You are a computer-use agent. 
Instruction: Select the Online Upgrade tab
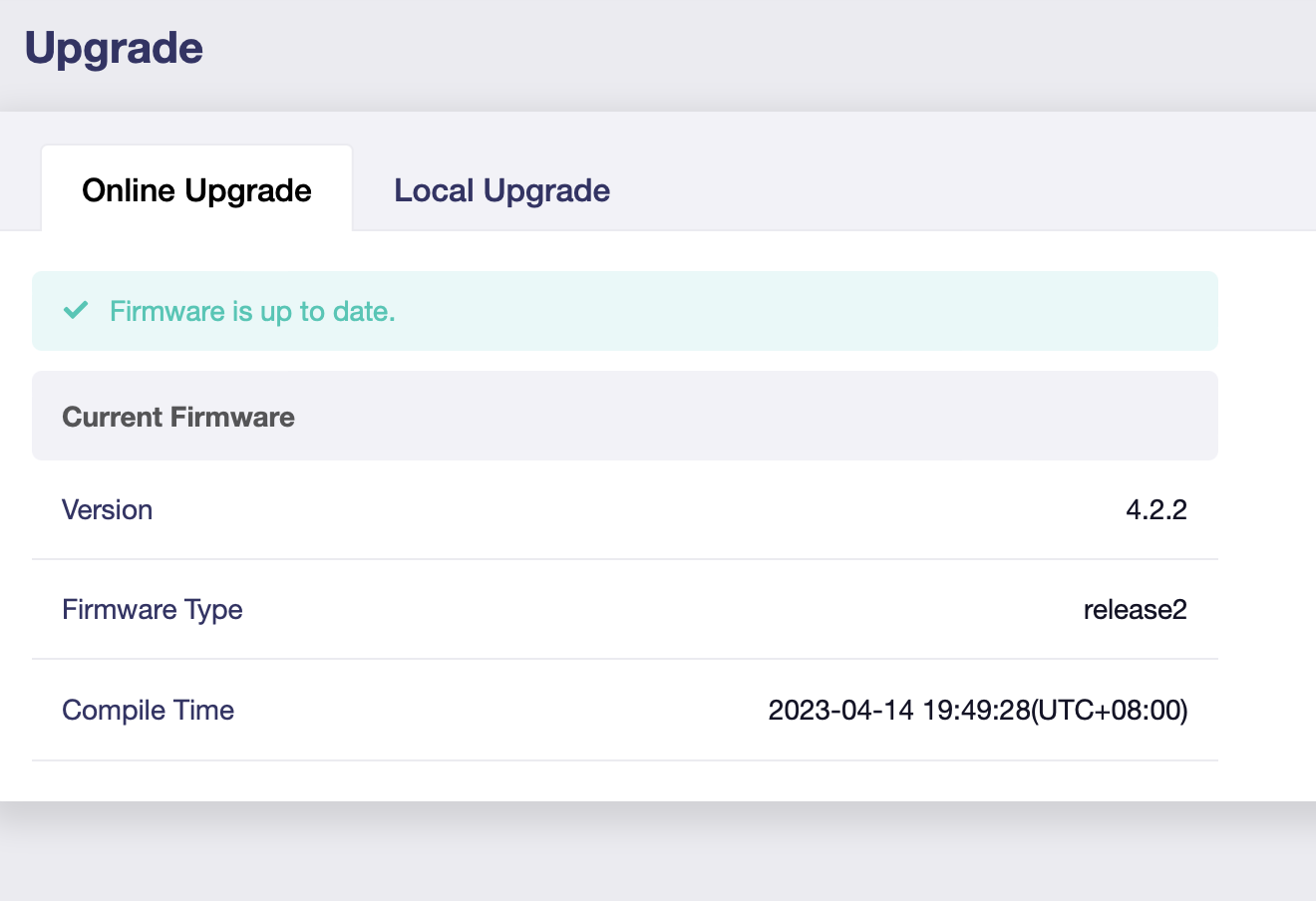pyautogui.click(x=196, y=190)
